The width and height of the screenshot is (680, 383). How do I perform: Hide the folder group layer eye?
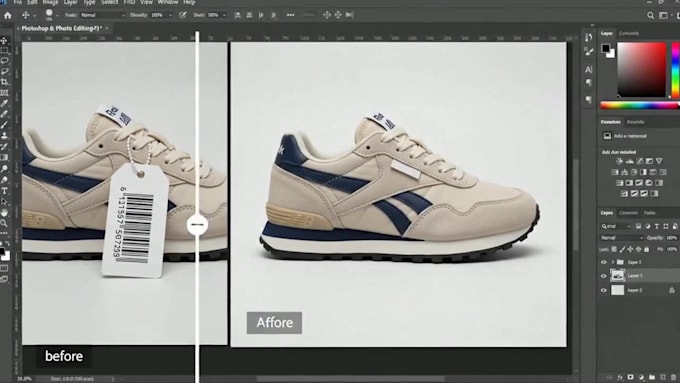(604, 262)
